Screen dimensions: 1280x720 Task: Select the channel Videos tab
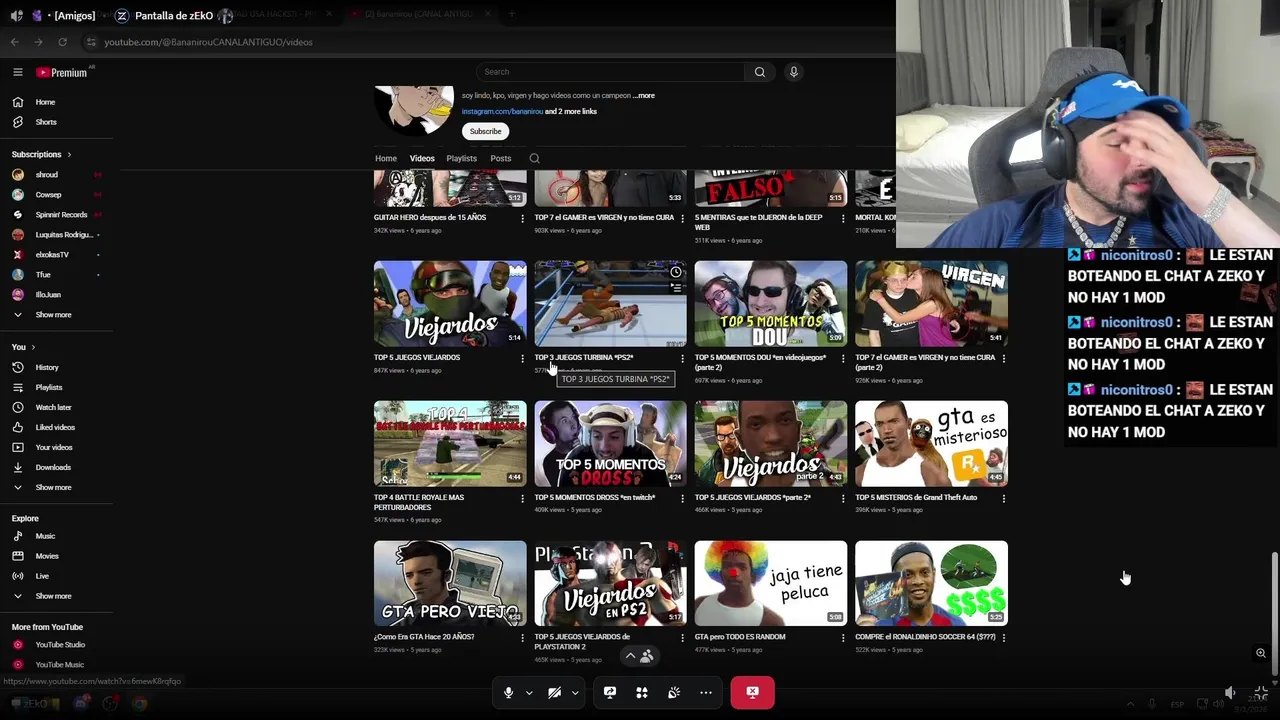422,158
